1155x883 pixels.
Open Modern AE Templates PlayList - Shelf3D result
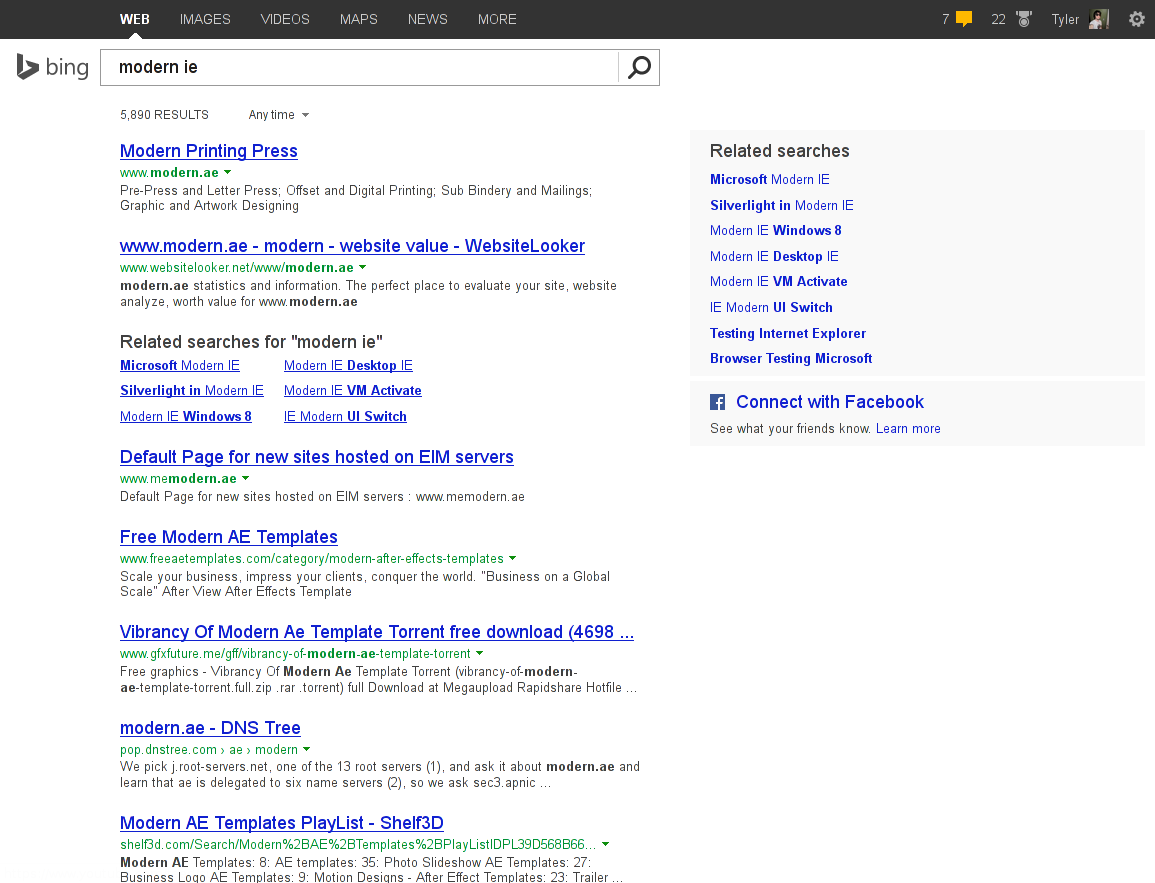pos(281,823)
